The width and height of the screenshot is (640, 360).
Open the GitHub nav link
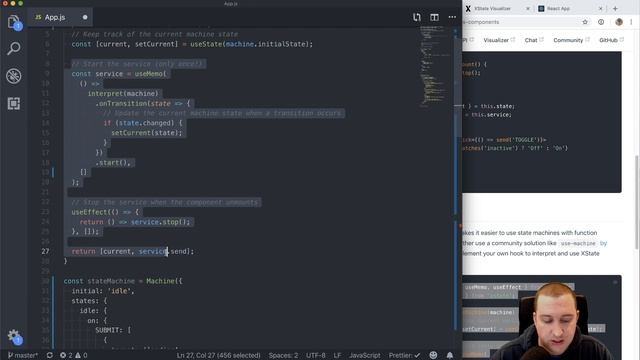click(x=611, y=40)
